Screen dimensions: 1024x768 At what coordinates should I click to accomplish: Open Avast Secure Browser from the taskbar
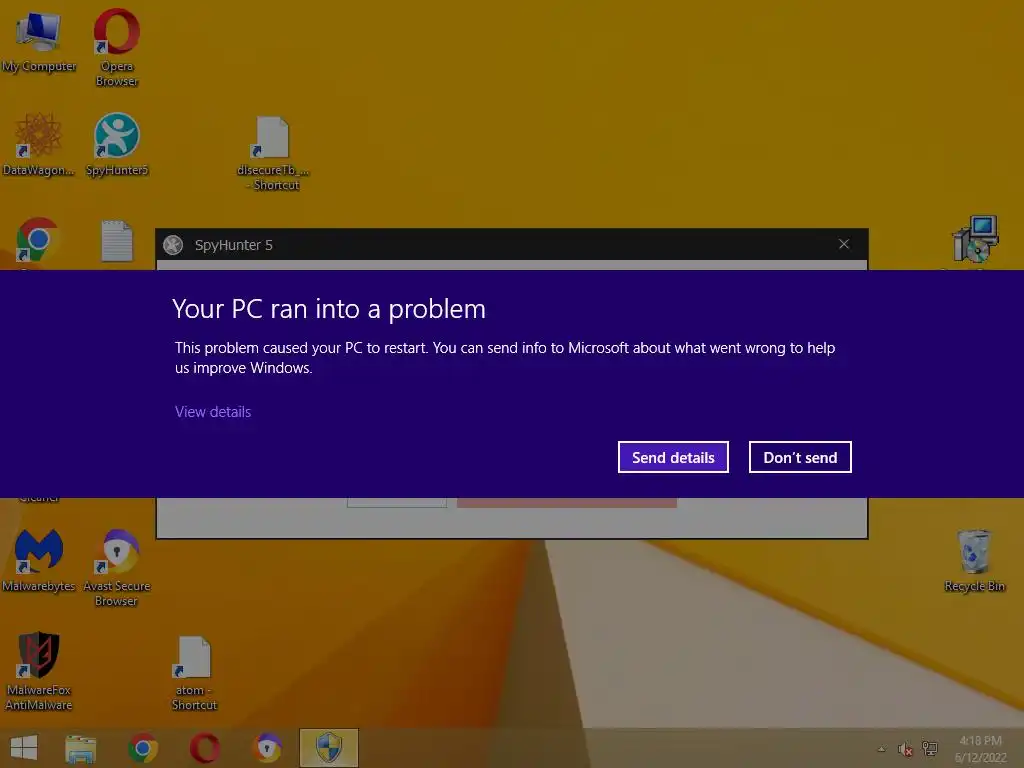[x=268, y=748]
